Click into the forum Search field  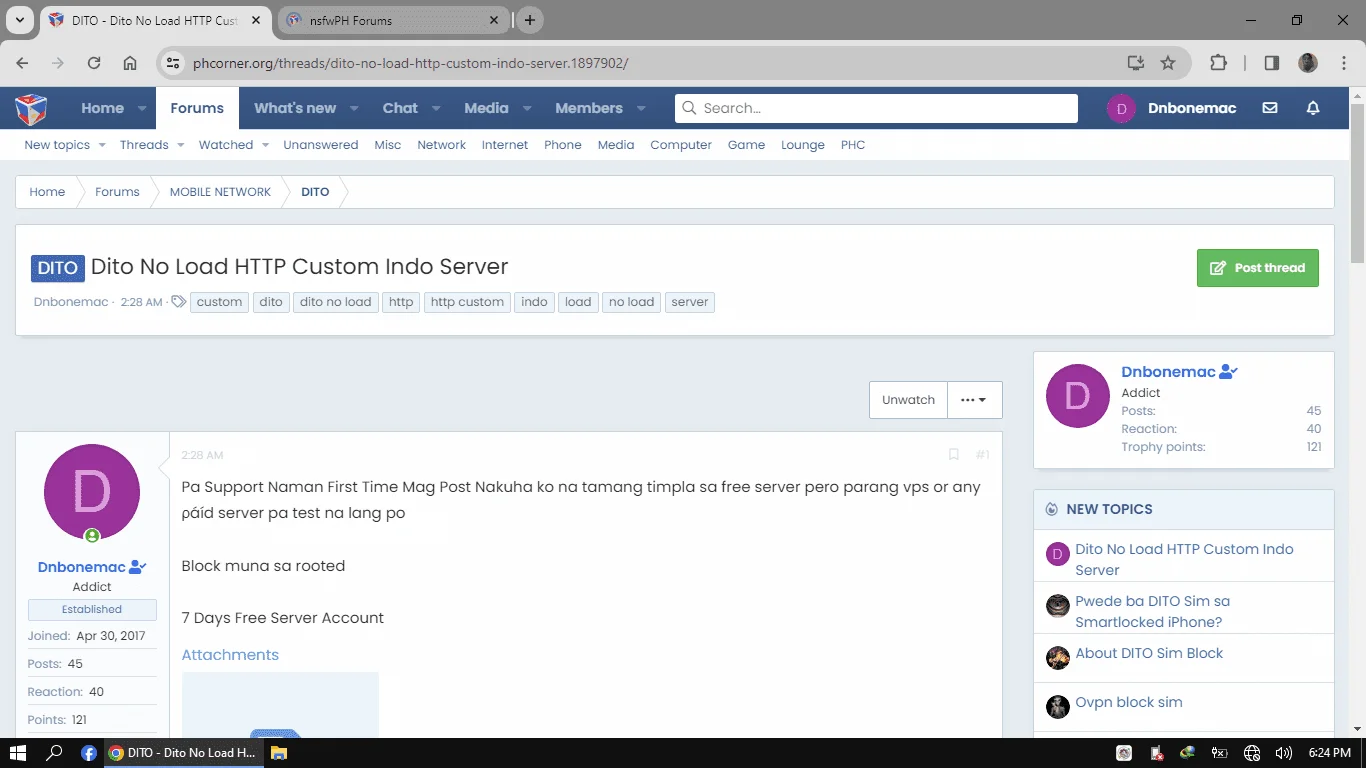click(876, 108)
